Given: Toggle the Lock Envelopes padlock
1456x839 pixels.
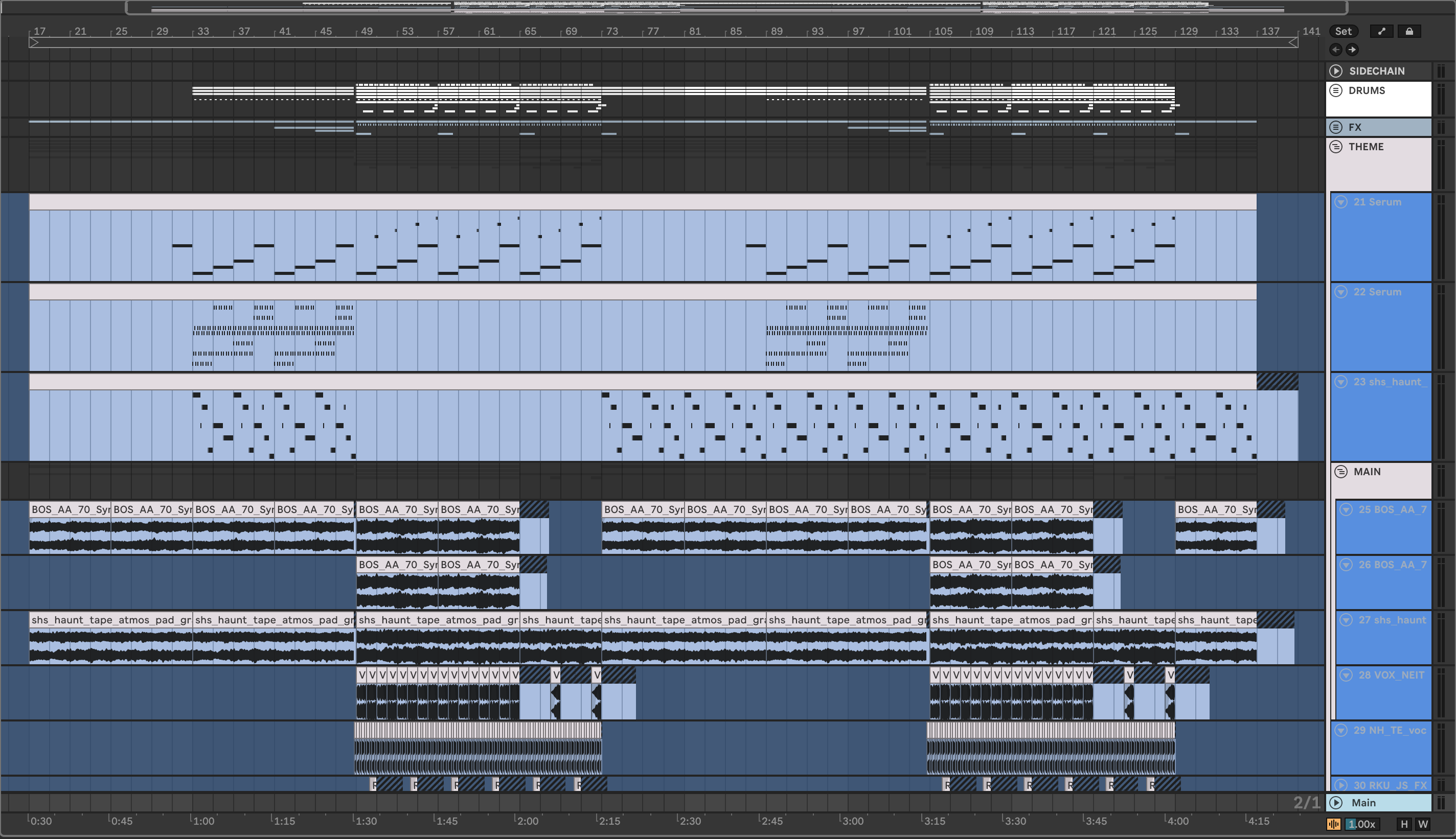Looking at the screenshot, I should pyautogui.click(x=1409, y=32).
